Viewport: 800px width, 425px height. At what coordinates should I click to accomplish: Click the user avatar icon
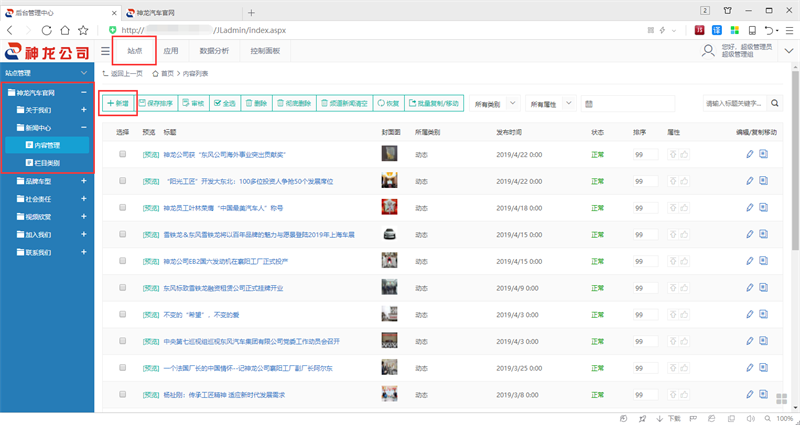(708, 51)
